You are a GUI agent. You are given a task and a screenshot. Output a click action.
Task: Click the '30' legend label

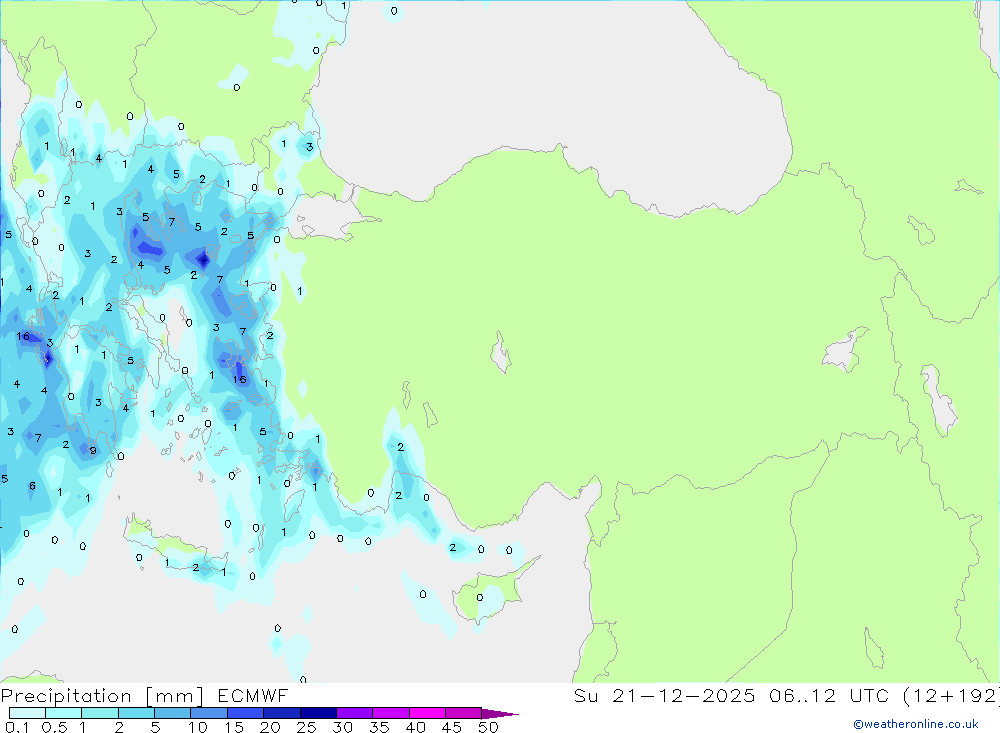(x=343, y=727)
